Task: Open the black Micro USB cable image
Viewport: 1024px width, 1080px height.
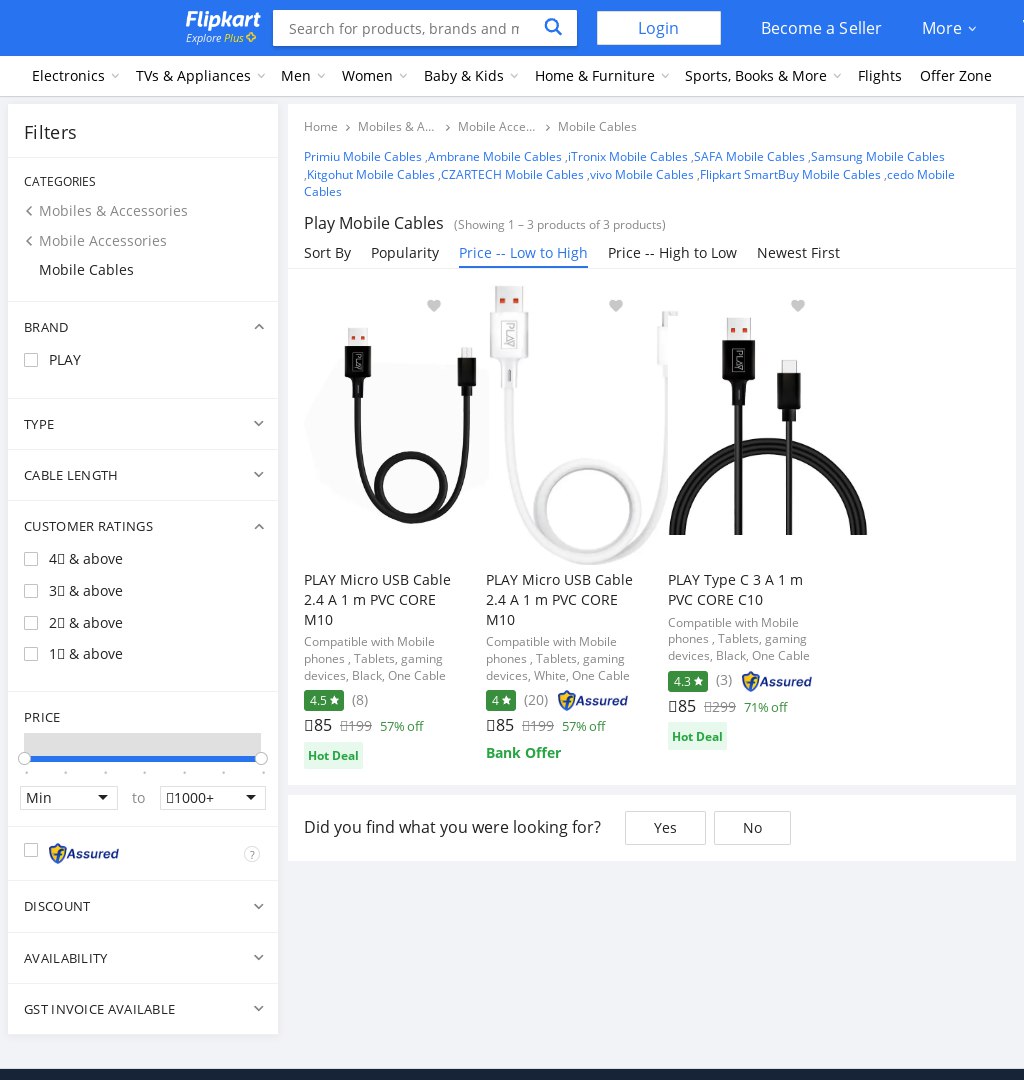Action: (x=395, y=426)
